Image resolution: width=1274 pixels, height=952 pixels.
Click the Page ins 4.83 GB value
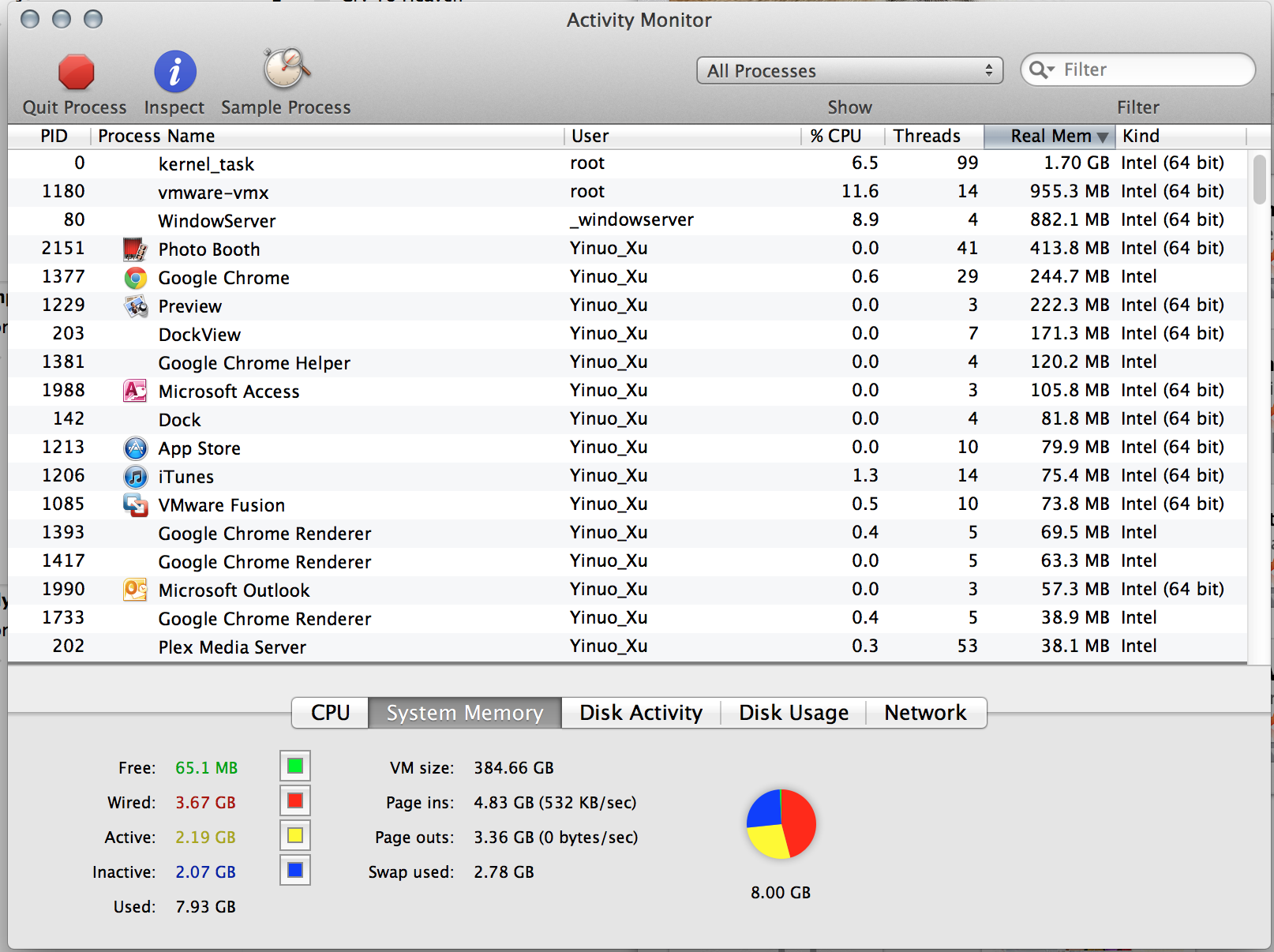click(x=555, y=802)
